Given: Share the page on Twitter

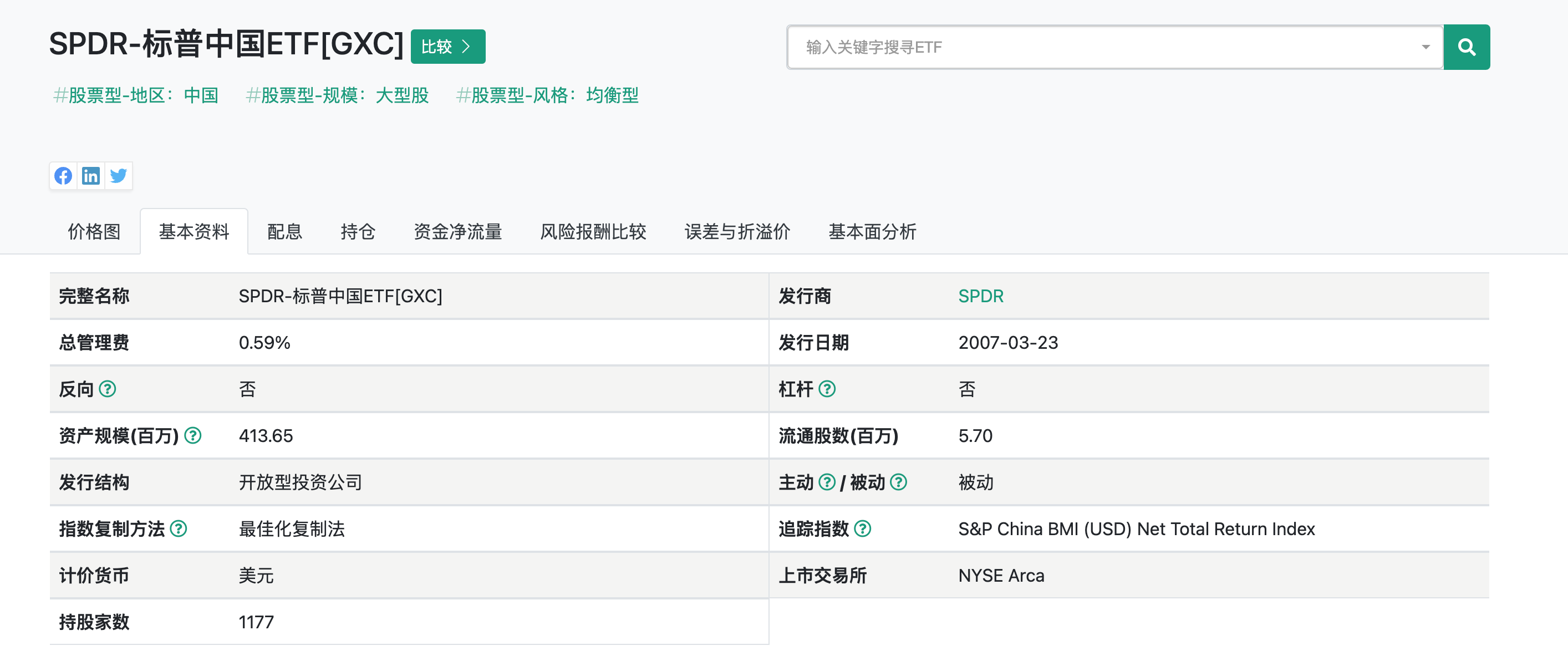Looking at the screenshot, I should (x=119, y=176).
